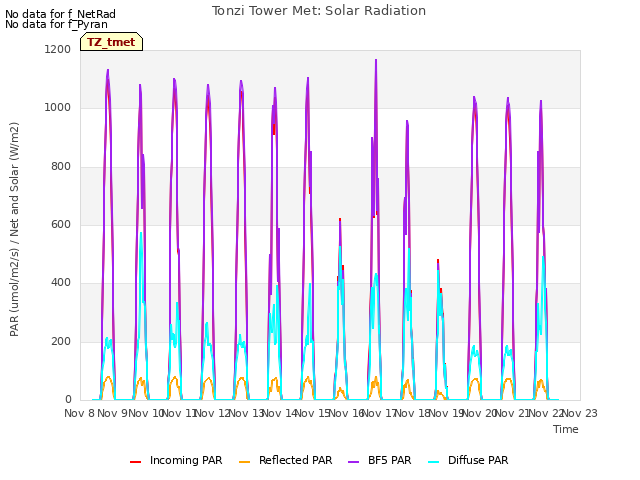The height and width of the screenshot is (480, 640).
Task: Click the 0 y-axis tick label
Action: (68, 400)
